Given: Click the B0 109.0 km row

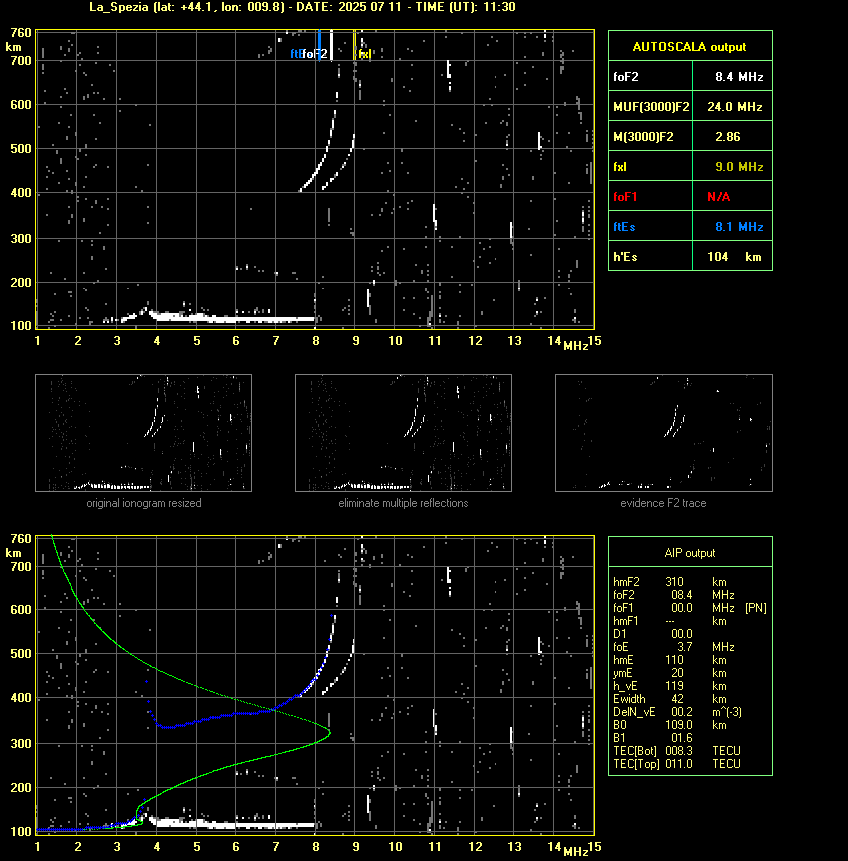Looking at the screenshot, I should [670, 725].
